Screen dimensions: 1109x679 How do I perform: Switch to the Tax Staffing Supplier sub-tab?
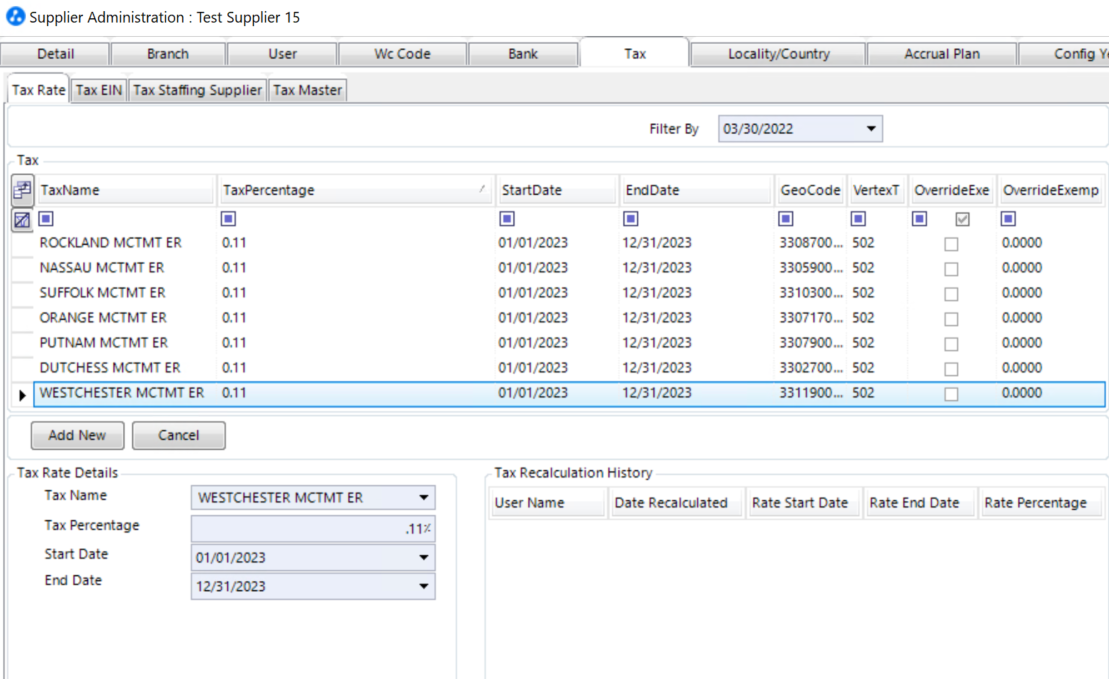(197, 90)
